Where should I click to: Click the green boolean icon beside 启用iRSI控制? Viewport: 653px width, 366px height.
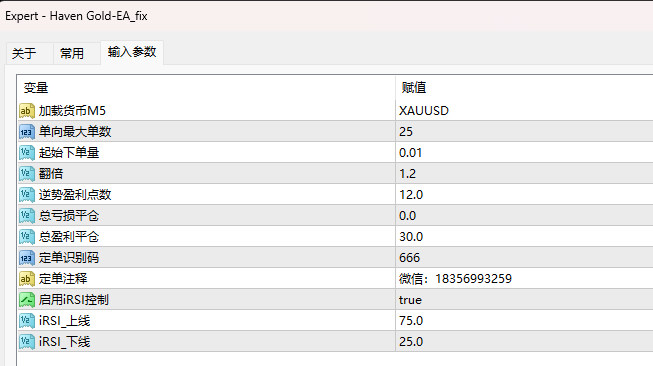(27, 299)
